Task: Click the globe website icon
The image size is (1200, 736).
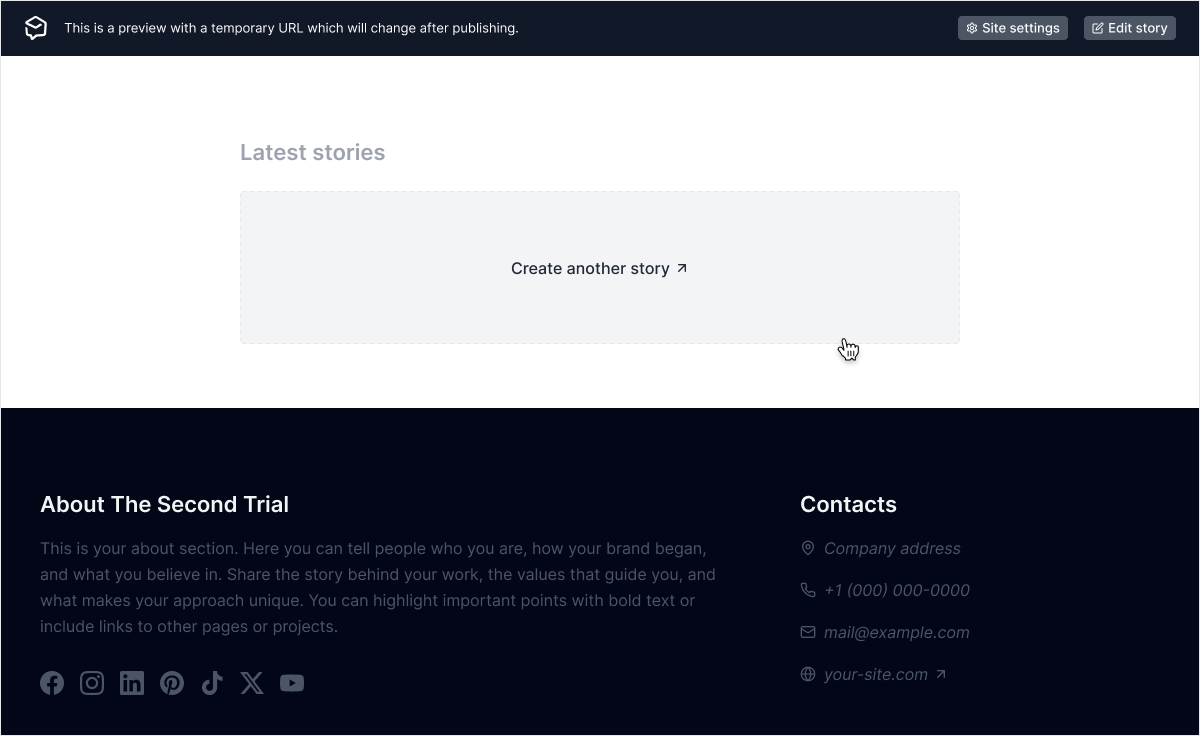Action: click(x=808, y=674)
